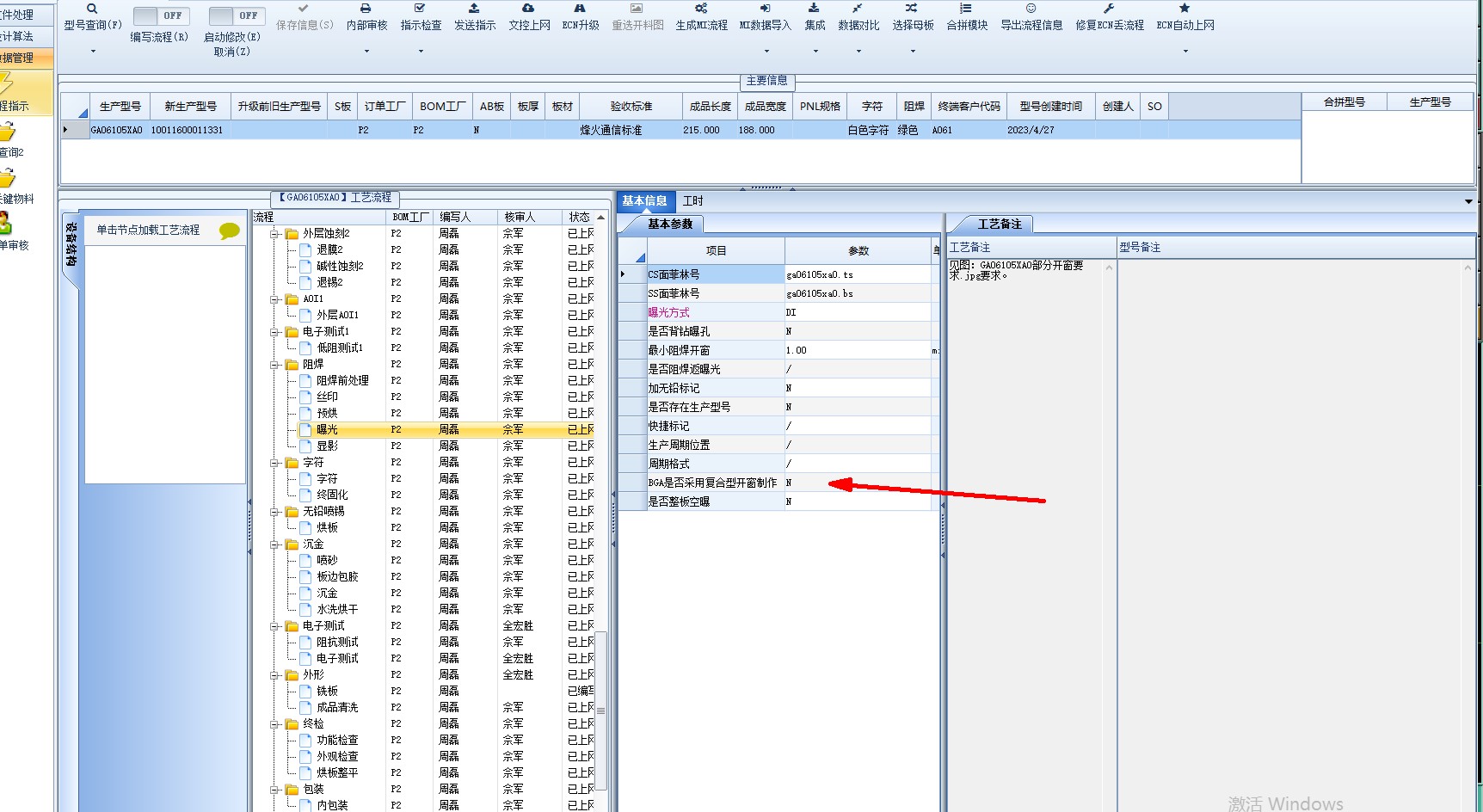The height and width of the screenshot is (812, 1483).
Task: Open the dropdown arrow under 内部审核
Action: tap(366, 51)
